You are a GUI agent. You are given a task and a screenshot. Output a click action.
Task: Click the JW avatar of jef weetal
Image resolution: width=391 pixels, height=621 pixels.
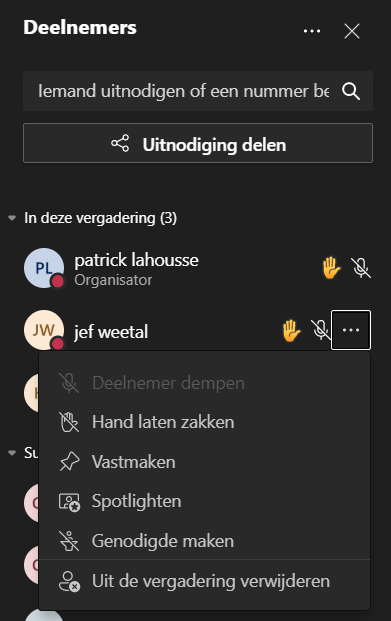[x=44, y=330]
